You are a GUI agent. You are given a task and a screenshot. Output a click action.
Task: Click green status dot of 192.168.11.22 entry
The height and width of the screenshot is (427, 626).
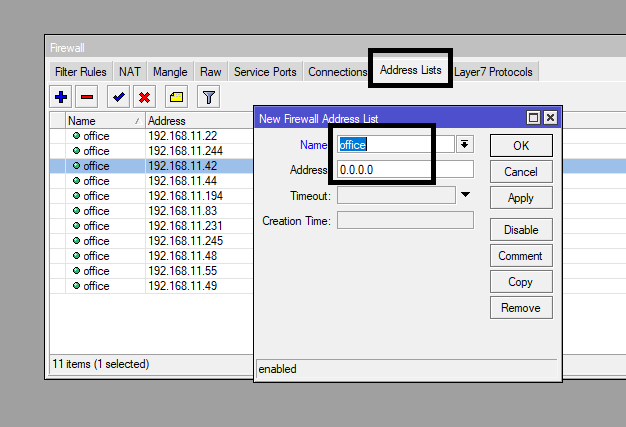[x=76, y=136]
